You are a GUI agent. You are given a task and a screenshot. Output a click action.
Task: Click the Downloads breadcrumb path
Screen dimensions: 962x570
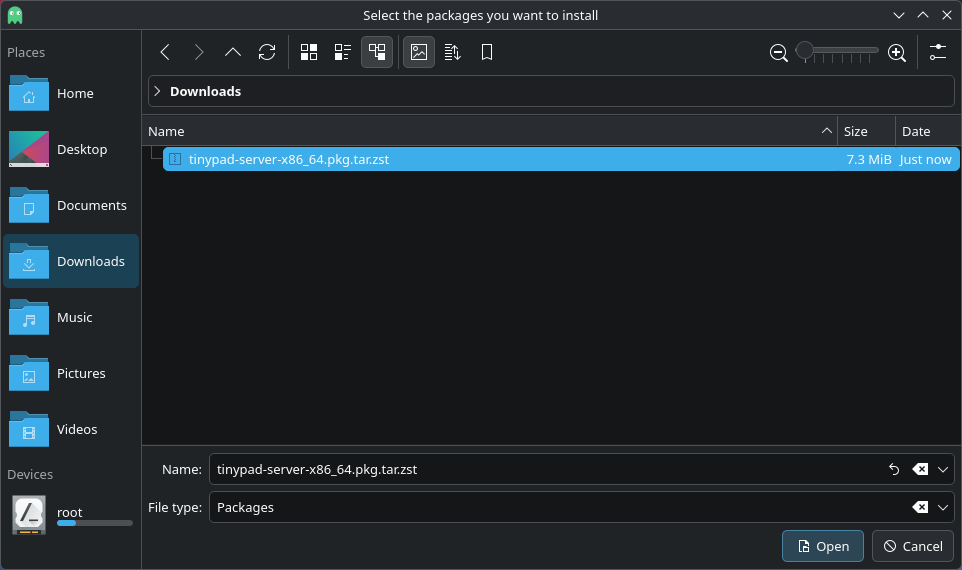tap(206, 91)
